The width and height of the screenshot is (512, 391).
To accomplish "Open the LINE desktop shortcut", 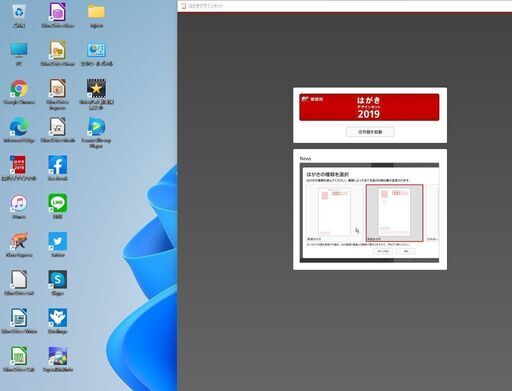I will [x=57, y=203].
